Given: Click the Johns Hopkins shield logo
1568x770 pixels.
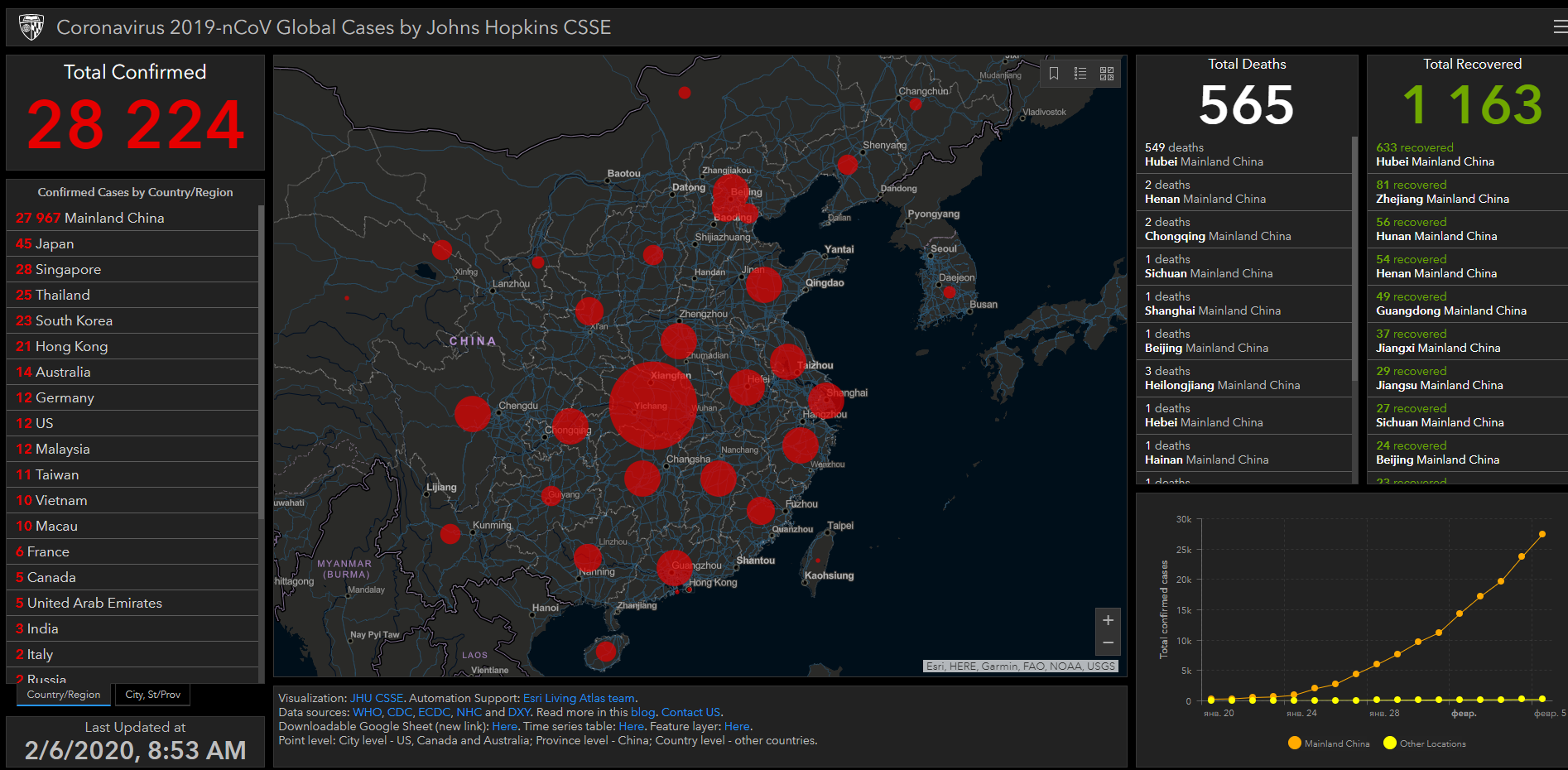Looking at the screenshot, I should coord(31,27).
